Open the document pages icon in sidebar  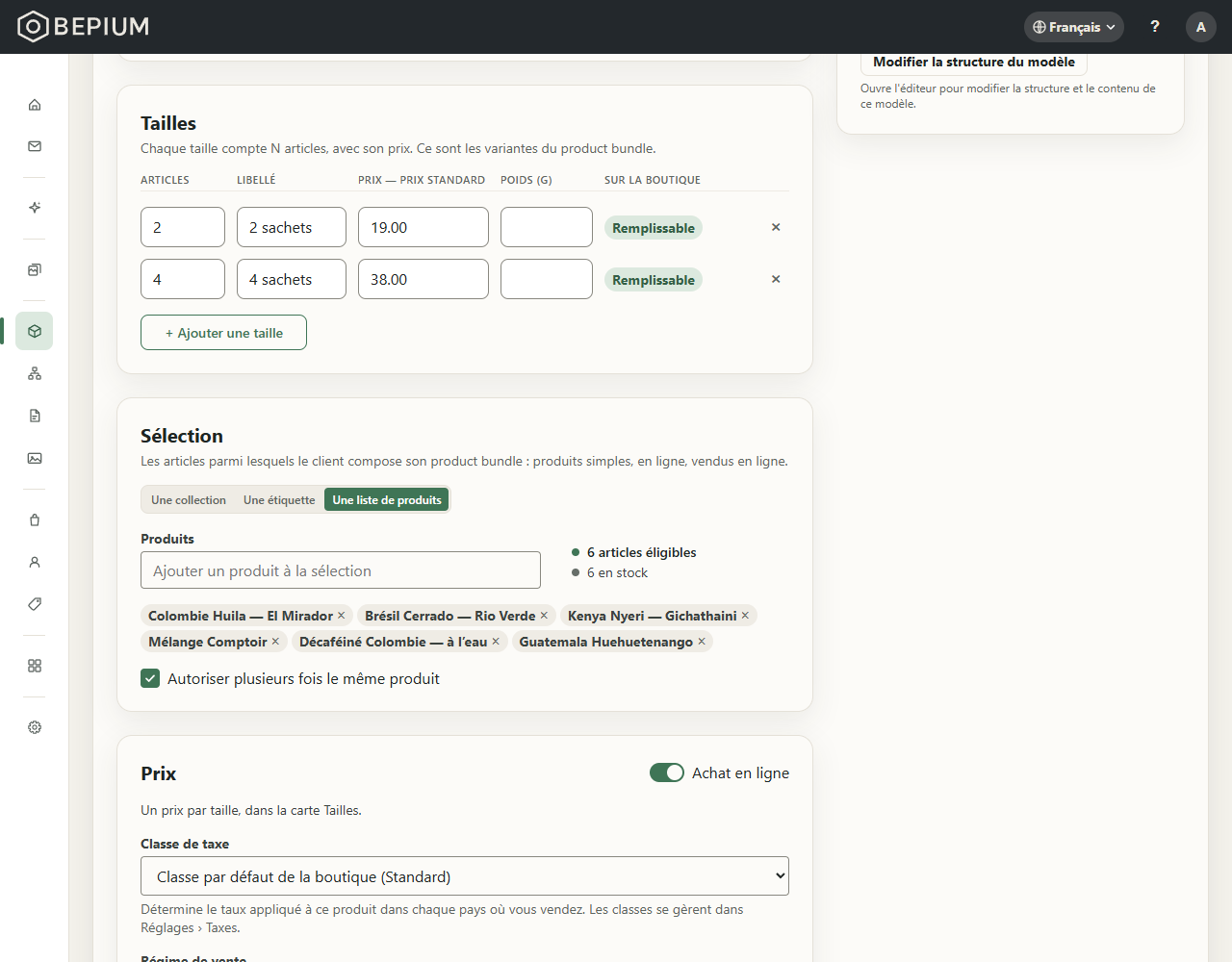(35, 416)
